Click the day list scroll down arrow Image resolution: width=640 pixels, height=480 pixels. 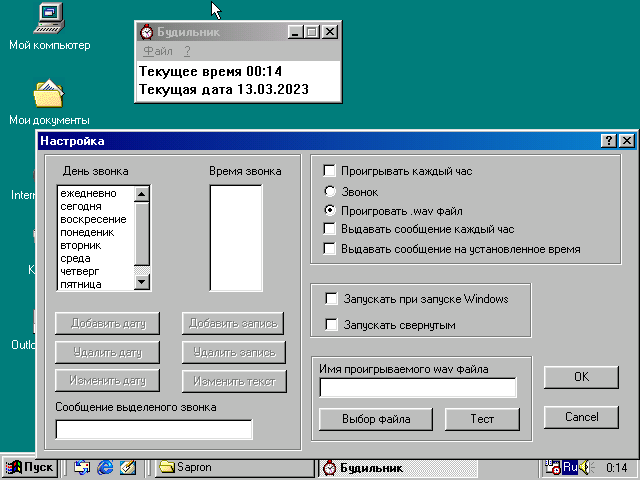coord(142,282)
